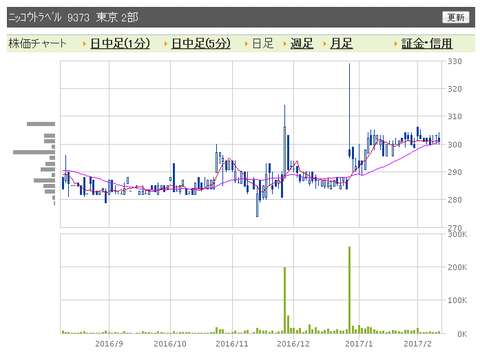Click orange arrow before 月足

point(324,44)
